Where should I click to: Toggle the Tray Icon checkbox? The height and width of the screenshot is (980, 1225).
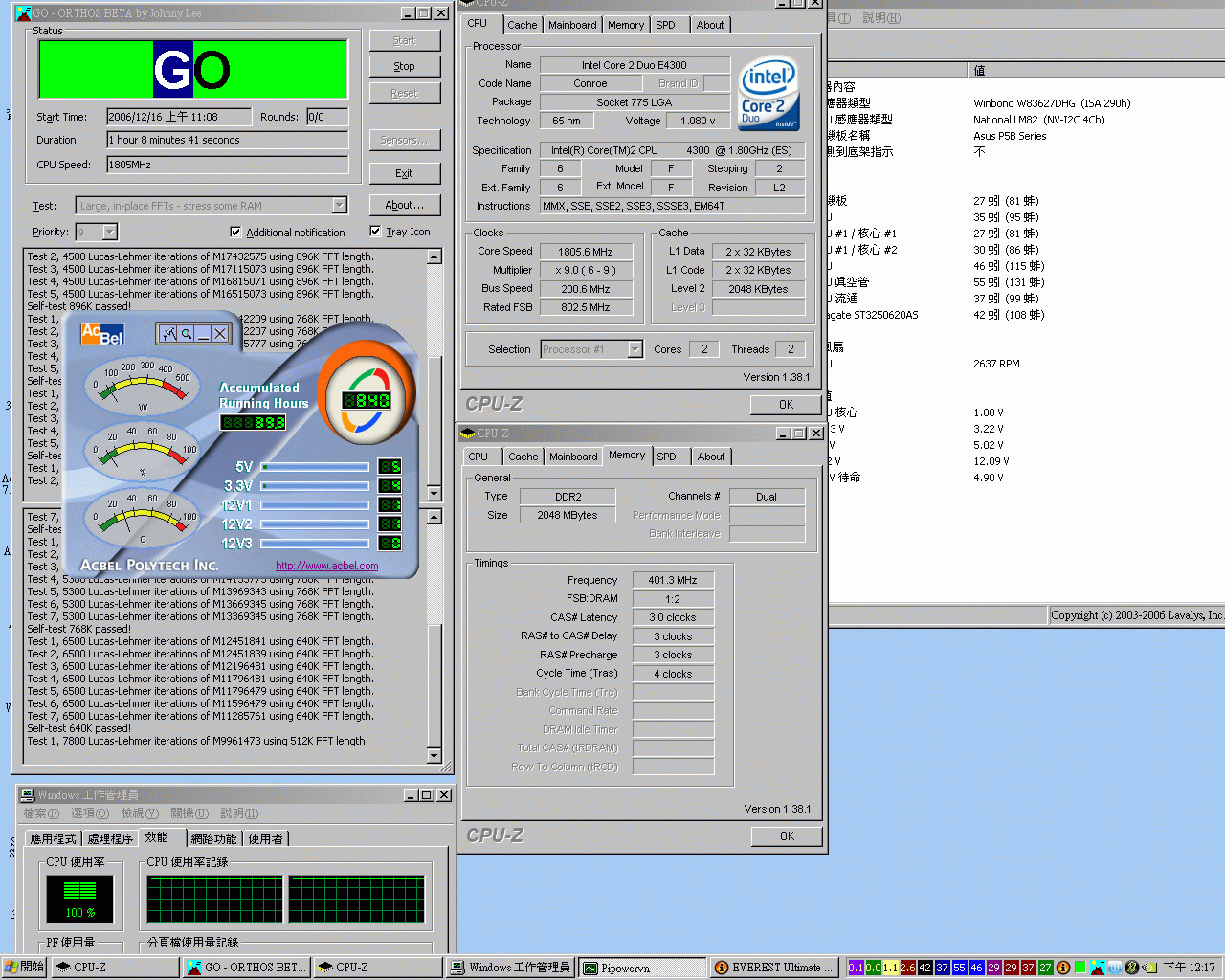[x=375, y=231]
